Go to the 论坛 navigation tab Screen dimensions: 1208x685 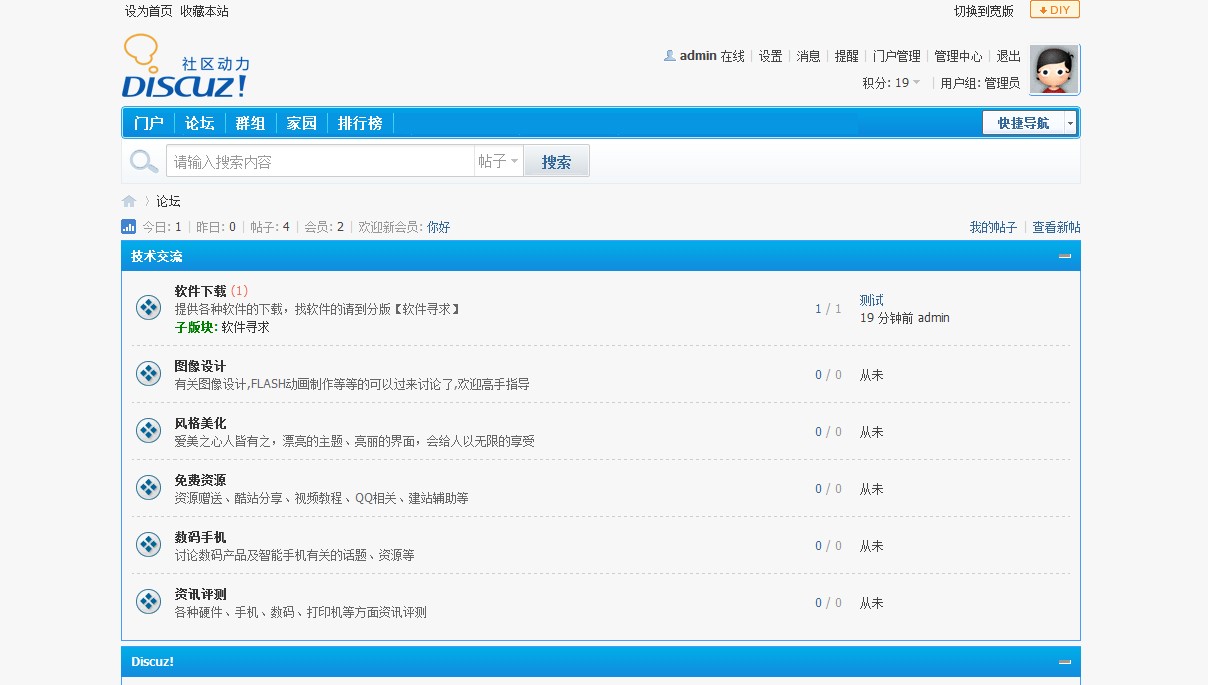[200, 123]
